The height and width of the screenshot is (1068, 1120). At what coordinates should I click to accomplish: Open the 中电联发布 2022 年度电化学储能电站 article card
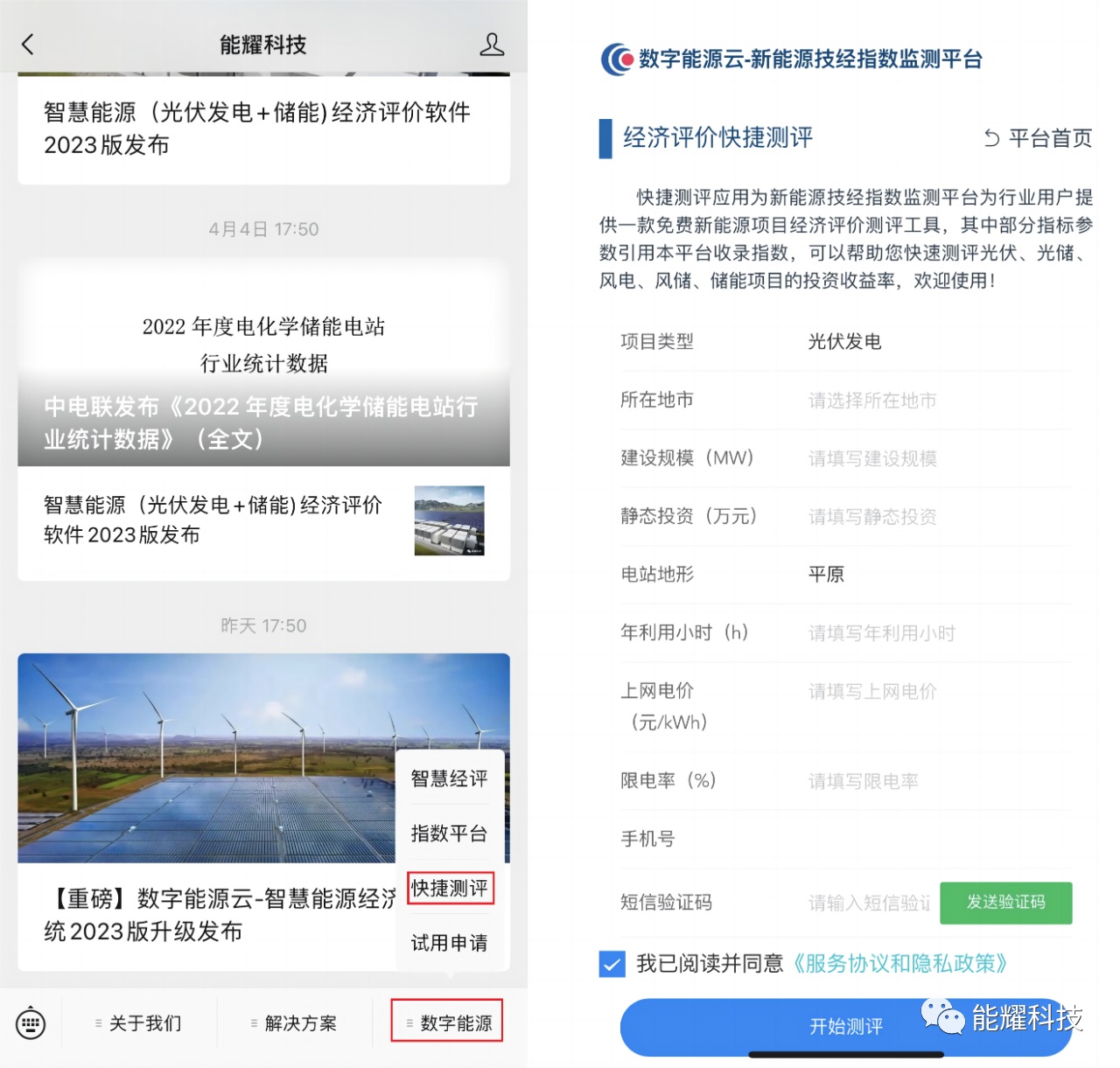(263, 363)
